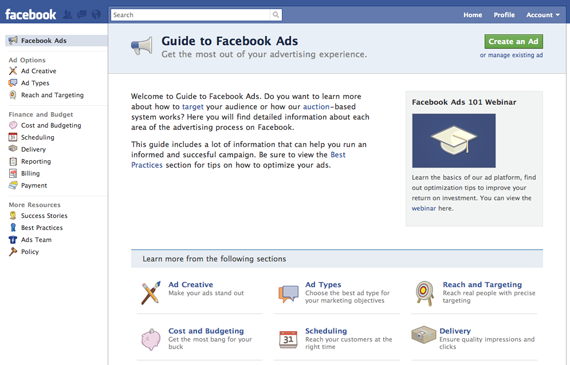This screenshot has height=365, width=570.
Task: Click Reach and Targeting sidebar target icon
Action: point(13,95)
